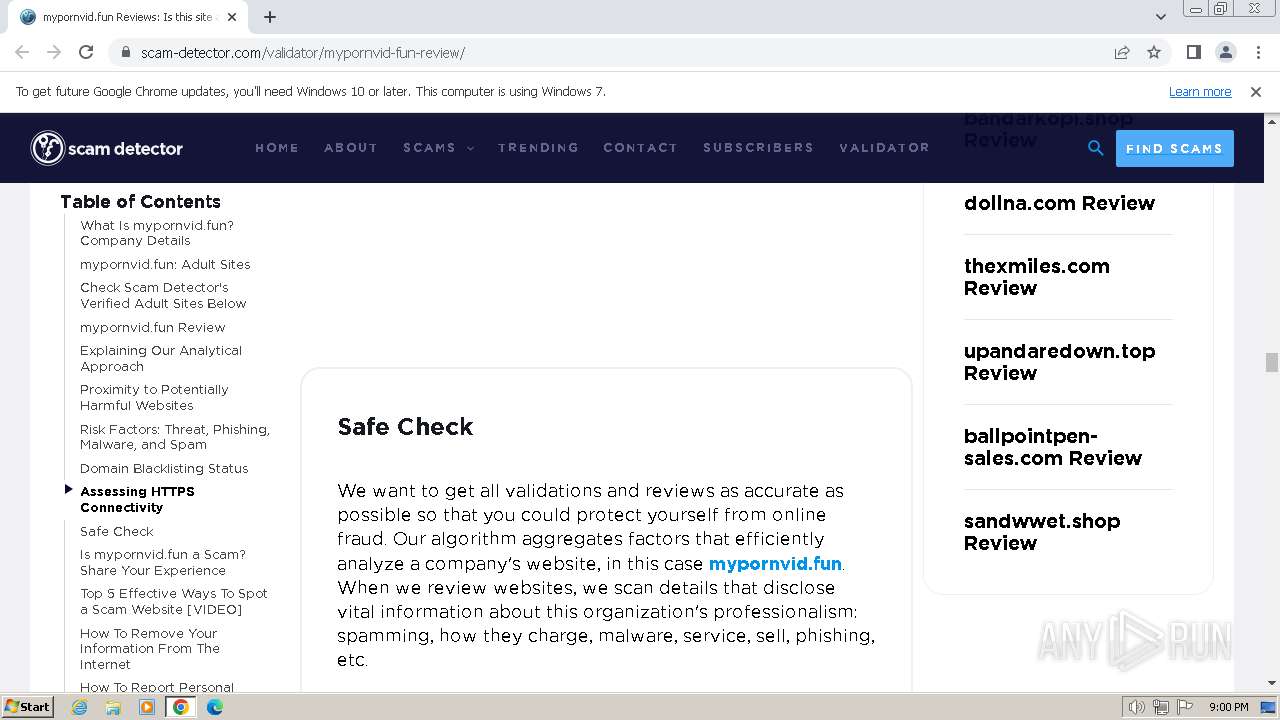Click the Learn more link
The height and width of the screenshot is (720, 1280).
coord(1200,91)
